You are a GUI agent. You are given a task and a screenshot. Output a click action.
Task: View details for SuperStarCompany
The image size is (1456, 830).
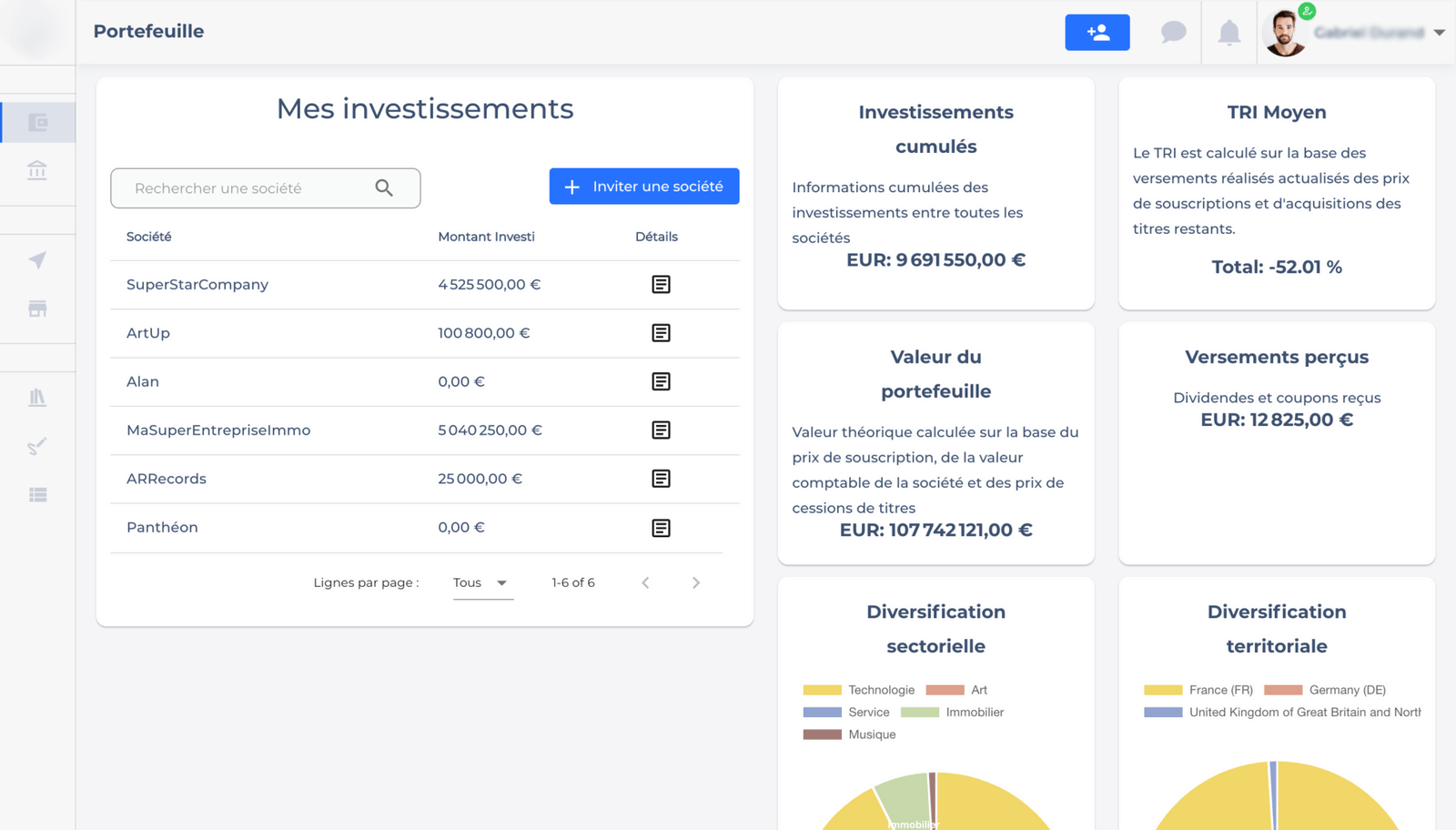[x=661, y=285]
